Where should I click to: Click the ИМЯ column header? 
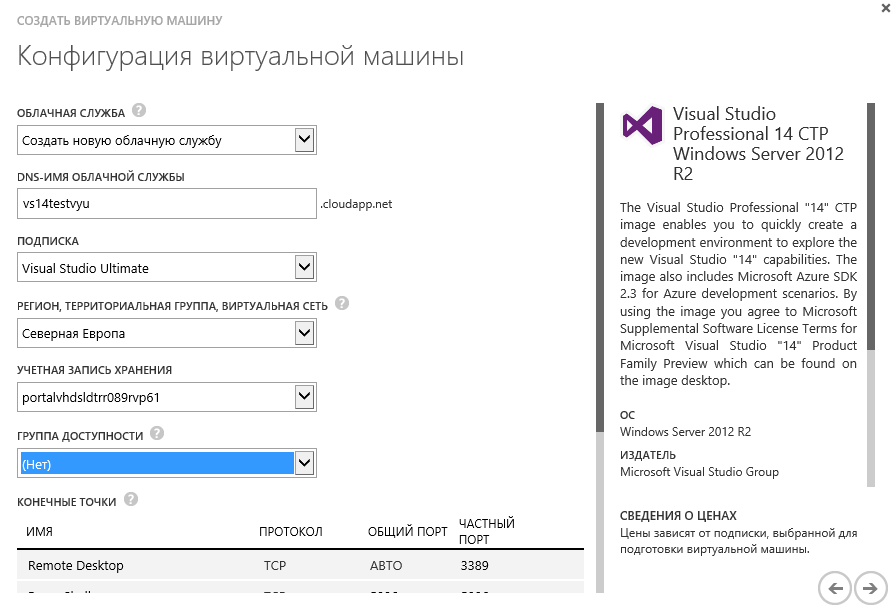[x=39, y=532]
